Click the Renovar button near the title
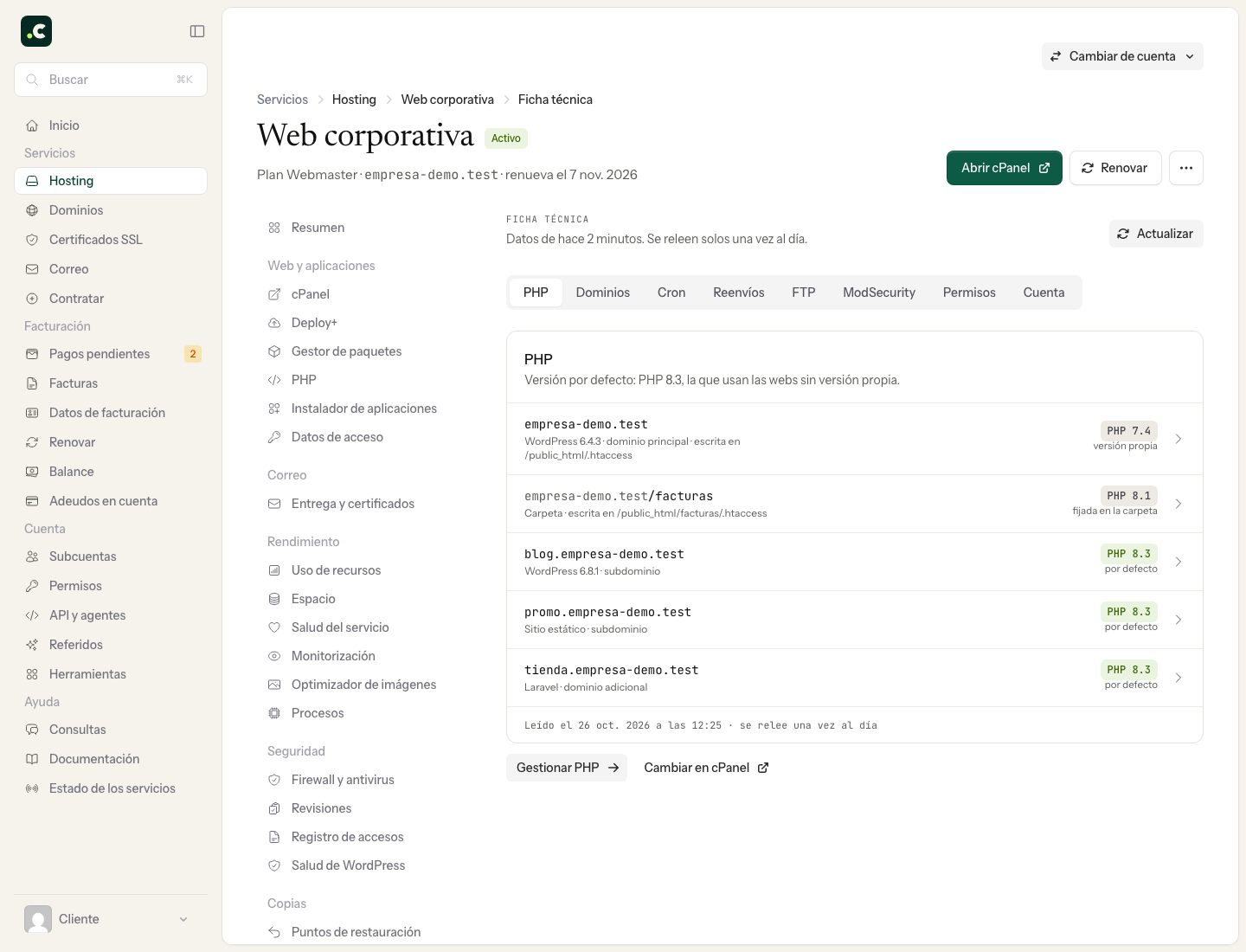The width and height of the screenshot is (1246, 952). 1115,168
